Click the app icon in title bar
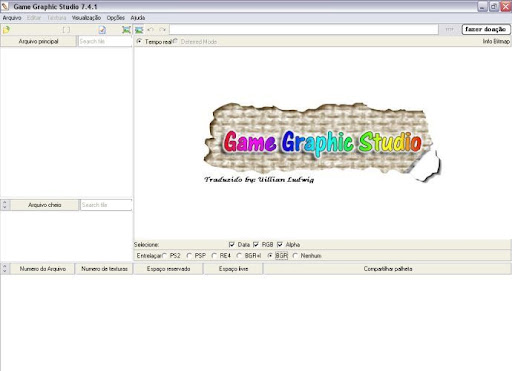512x371 pixels. [x=5, y=6]
